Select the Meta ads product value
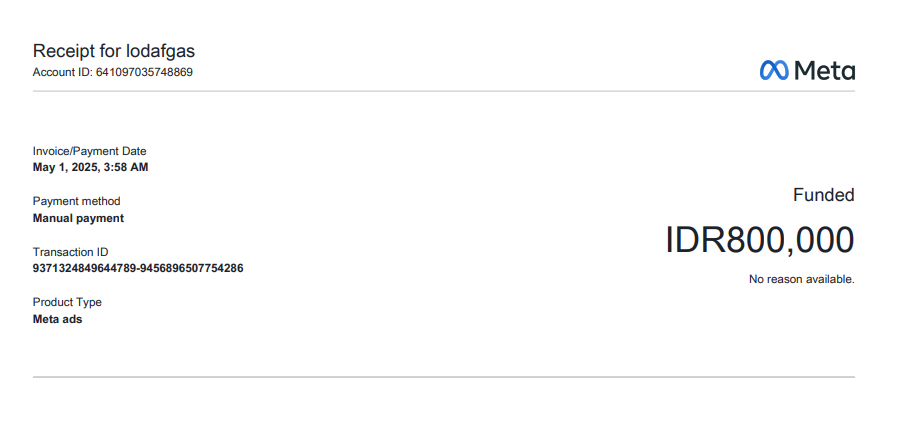This screenshot has width=913, height=427. click(x=57, y=319)
